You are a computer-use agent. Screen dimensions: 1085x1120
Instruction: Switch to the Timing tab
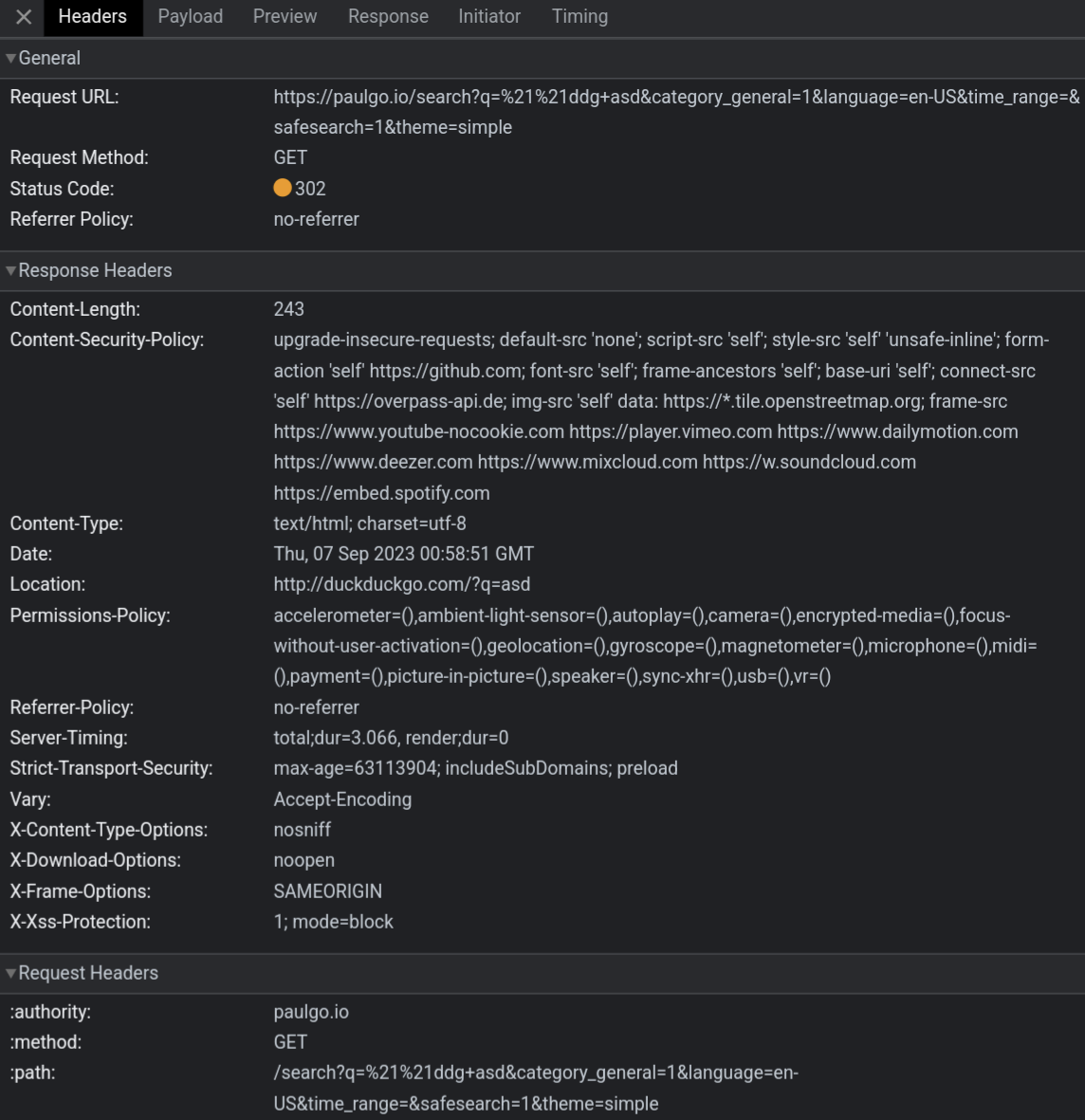pos(579,16)
